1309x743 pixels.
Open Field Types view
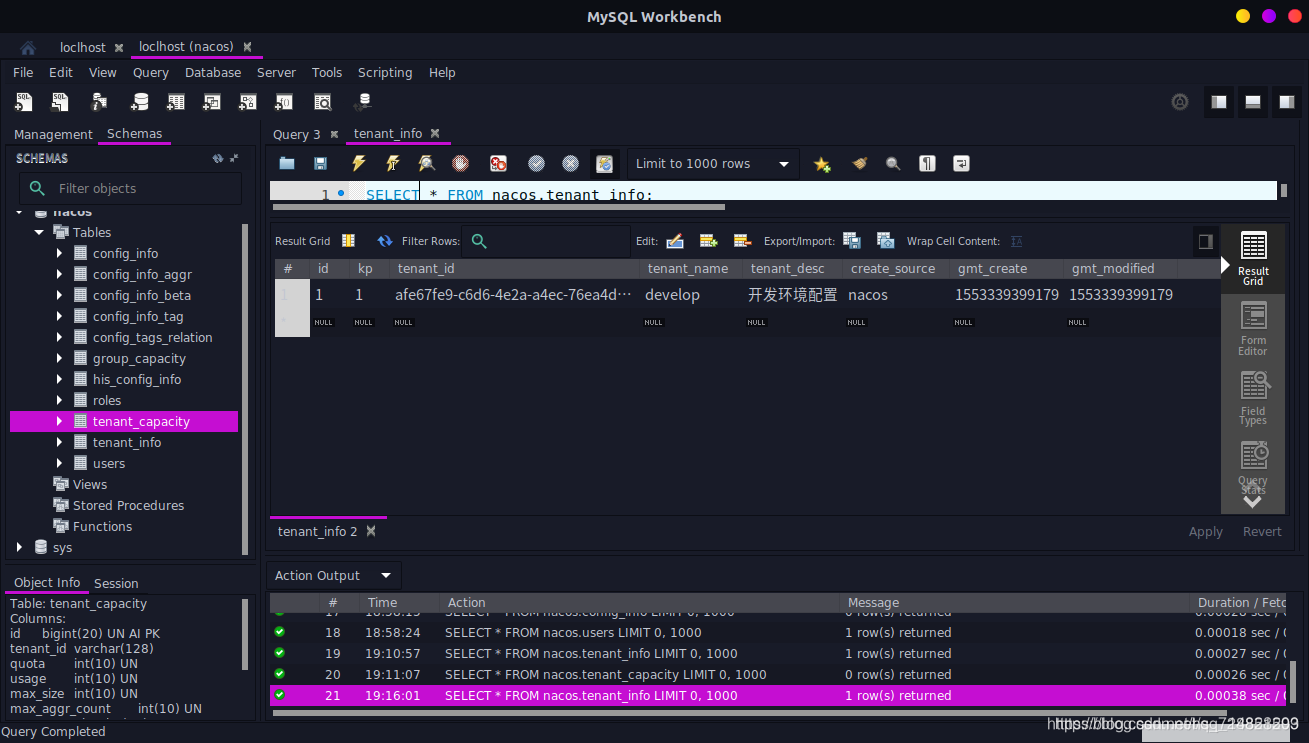[1253, 398]
